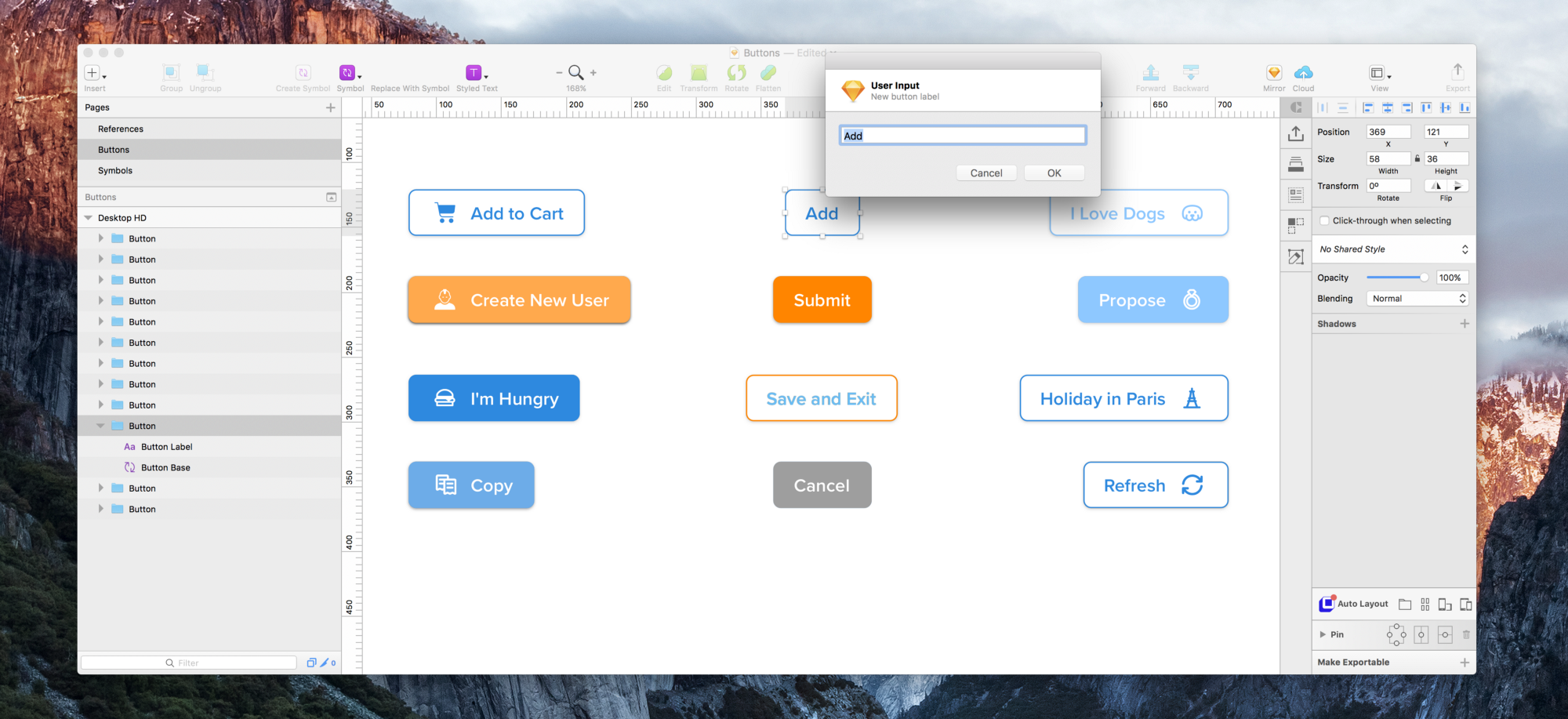This screenshot has width=1568, height=719.
Task: Click the Mirror icon in the toolbar
Action: click(1273, 72)
